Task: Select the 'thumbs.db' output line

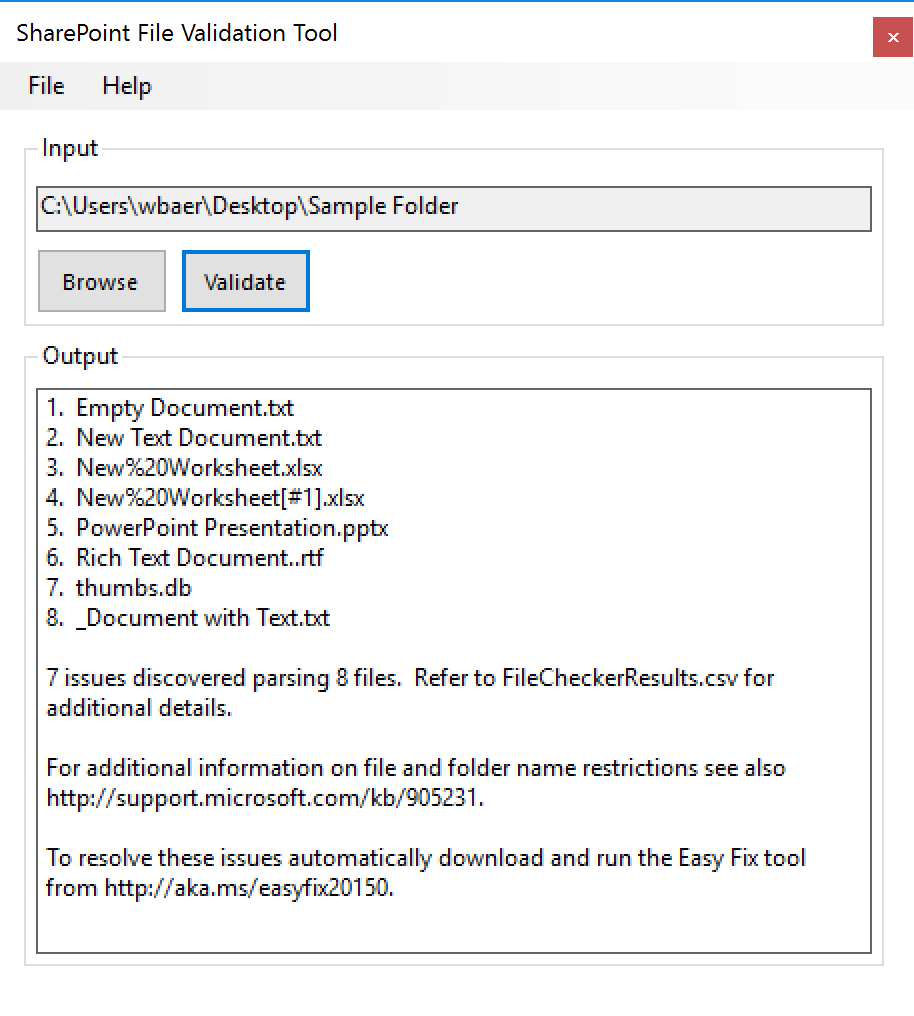Action: pyautogui.click(x=119, y=588)
